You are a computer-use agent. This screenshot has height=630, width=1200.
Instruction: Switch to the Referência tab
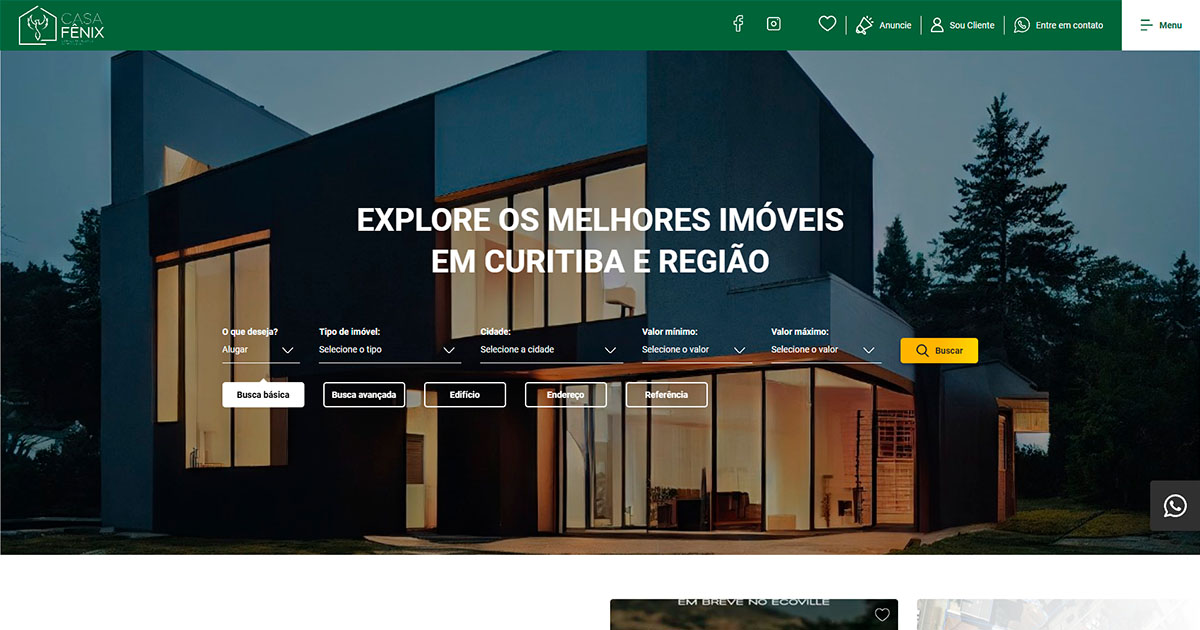[667, 395]
